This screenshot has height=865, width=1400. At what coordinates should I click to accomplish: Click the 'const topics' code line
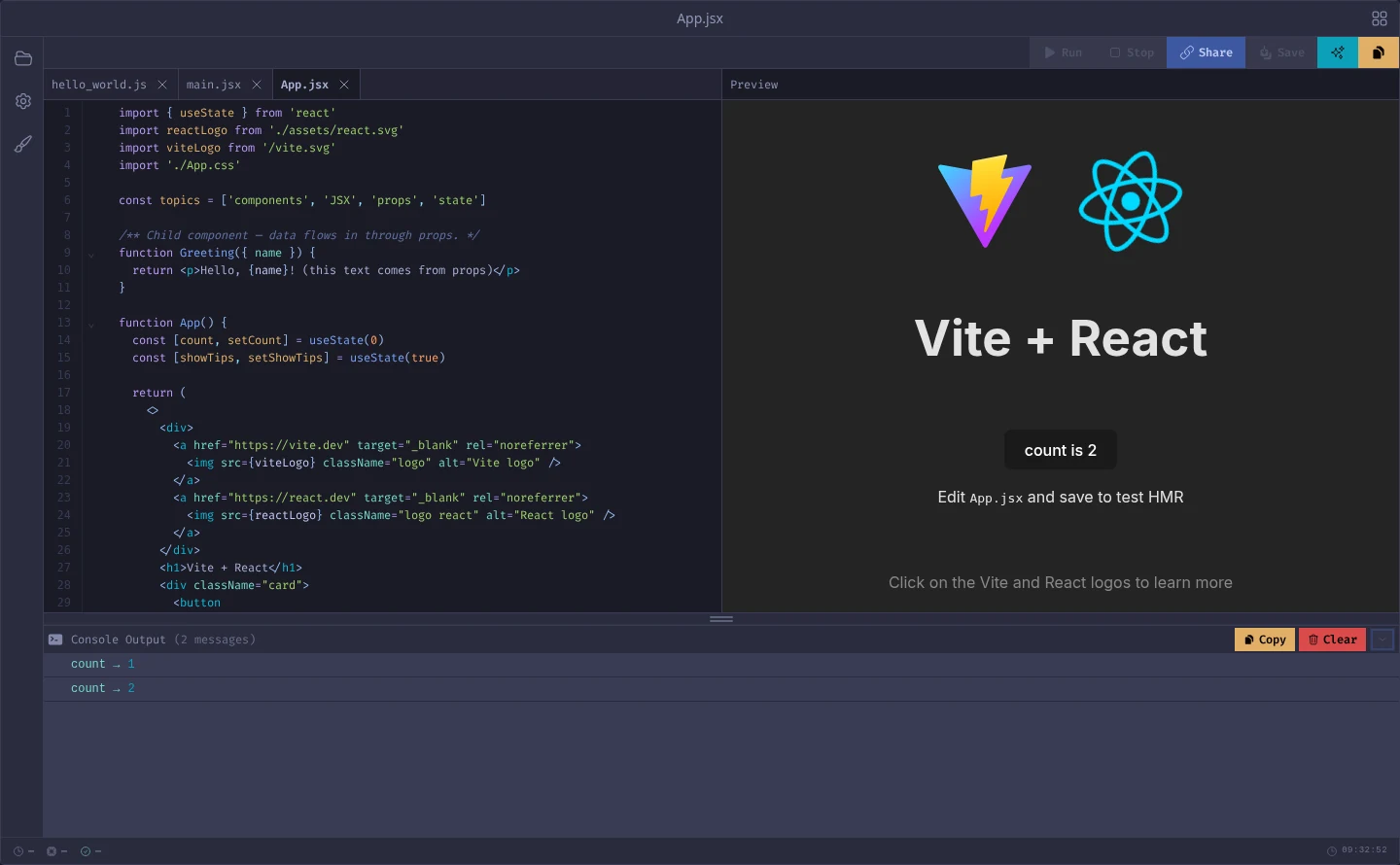click(302, 200)
